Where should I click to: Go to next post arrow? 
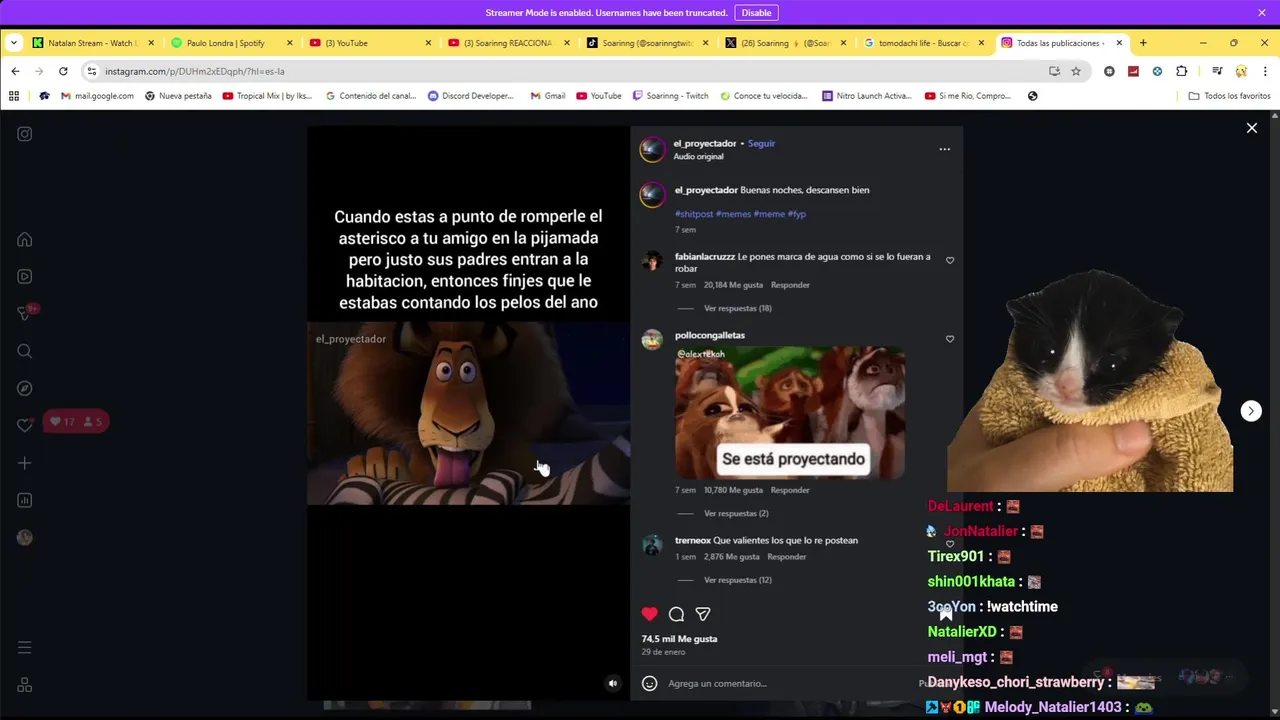click(x=1251, y=411)
